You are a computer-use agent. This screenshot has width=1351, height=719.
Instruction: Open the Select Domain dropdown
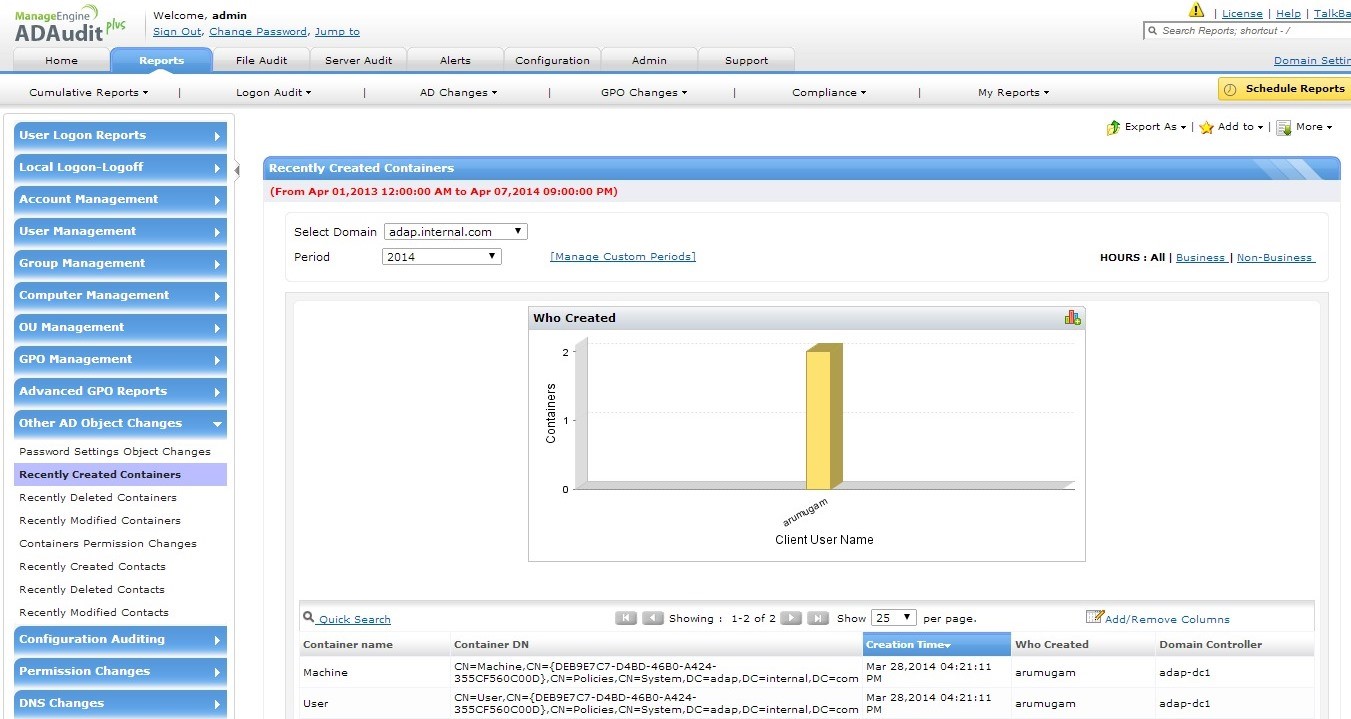(455, 232)
